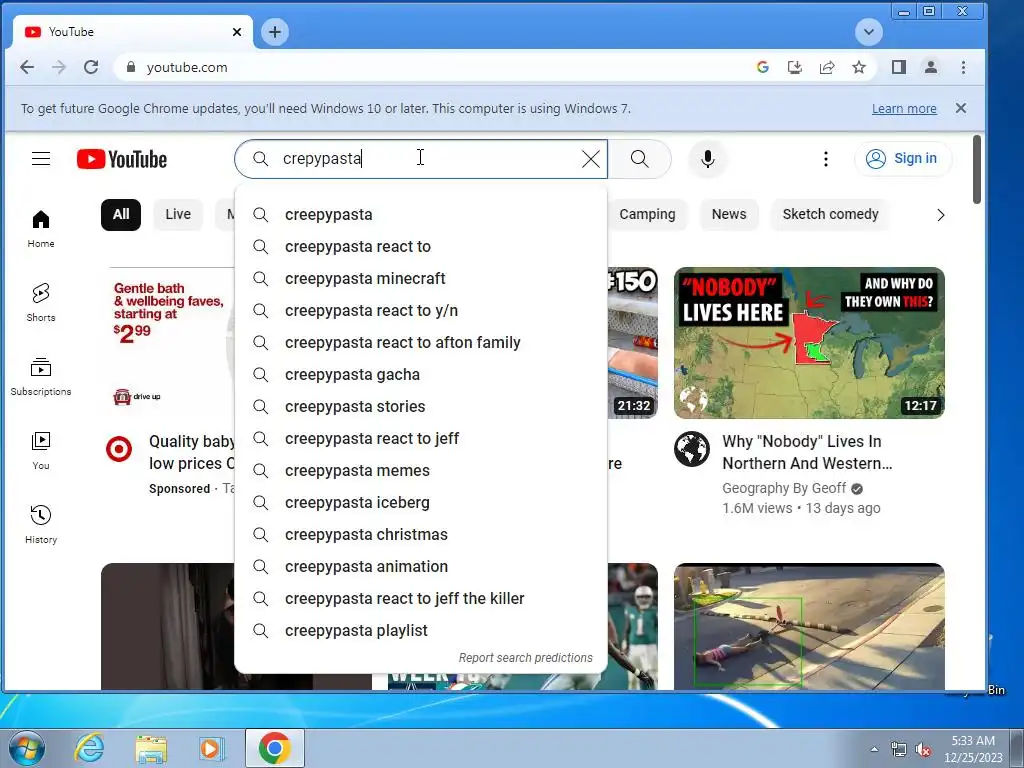Click the muted volume tray icon

[x=923, y=750]
